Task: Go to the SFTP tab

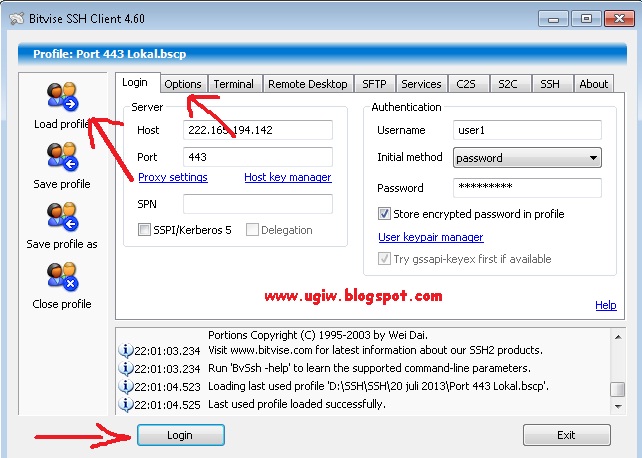Action: tap(375, 84)
